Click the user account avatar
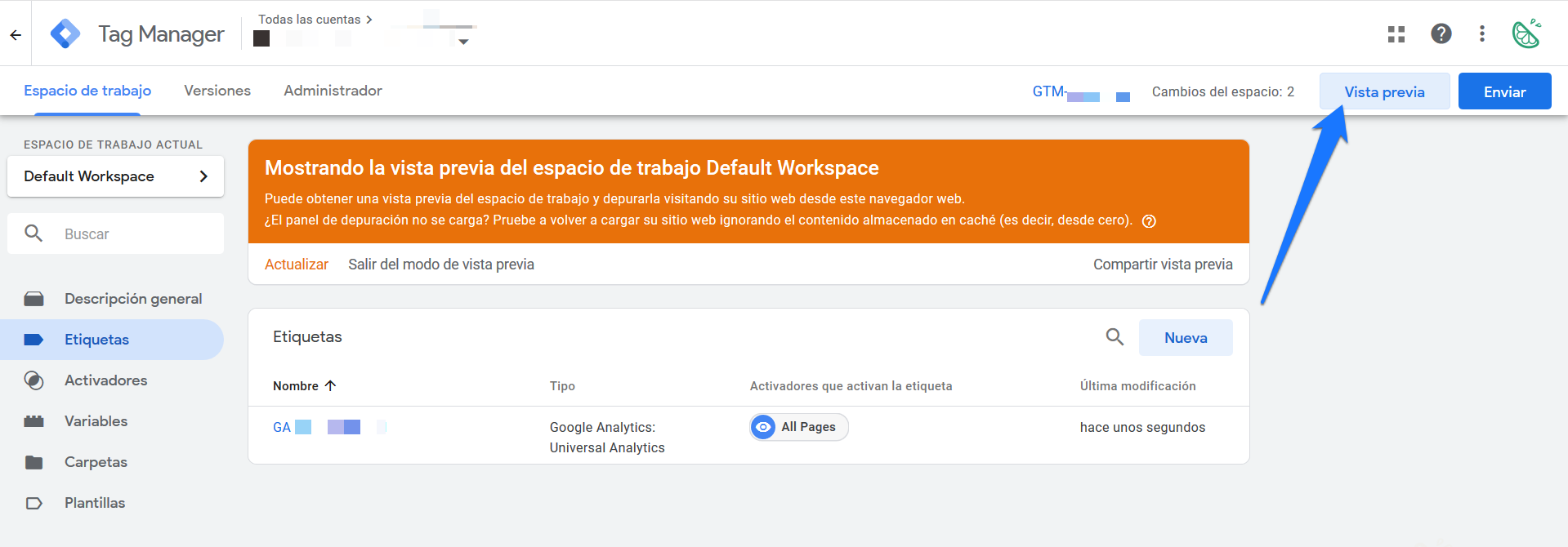Image resolution: width=1568 pixels, height=547 pixels. pyautogui.click(x=1526, y=34)
